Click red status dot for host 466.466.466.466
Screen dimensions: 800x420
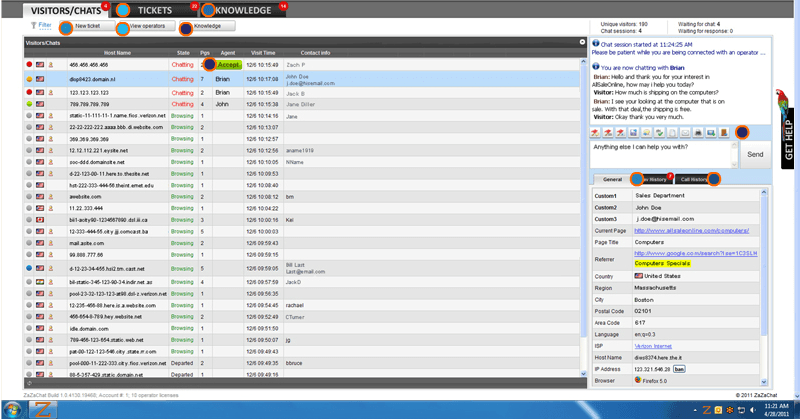[29, 64]
